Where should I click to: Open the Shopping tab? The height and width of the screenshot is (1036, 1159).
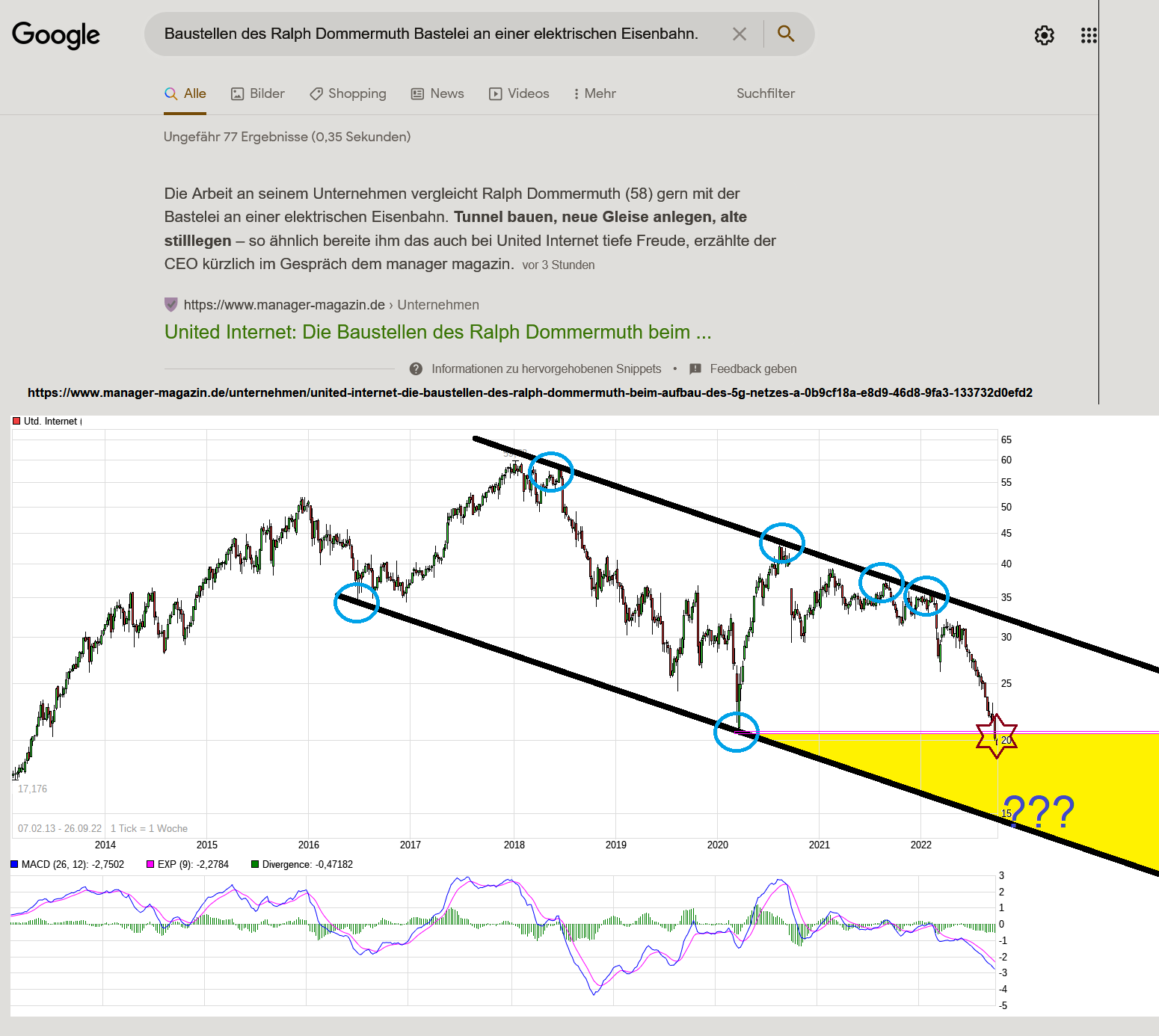(x=348, y=93)
